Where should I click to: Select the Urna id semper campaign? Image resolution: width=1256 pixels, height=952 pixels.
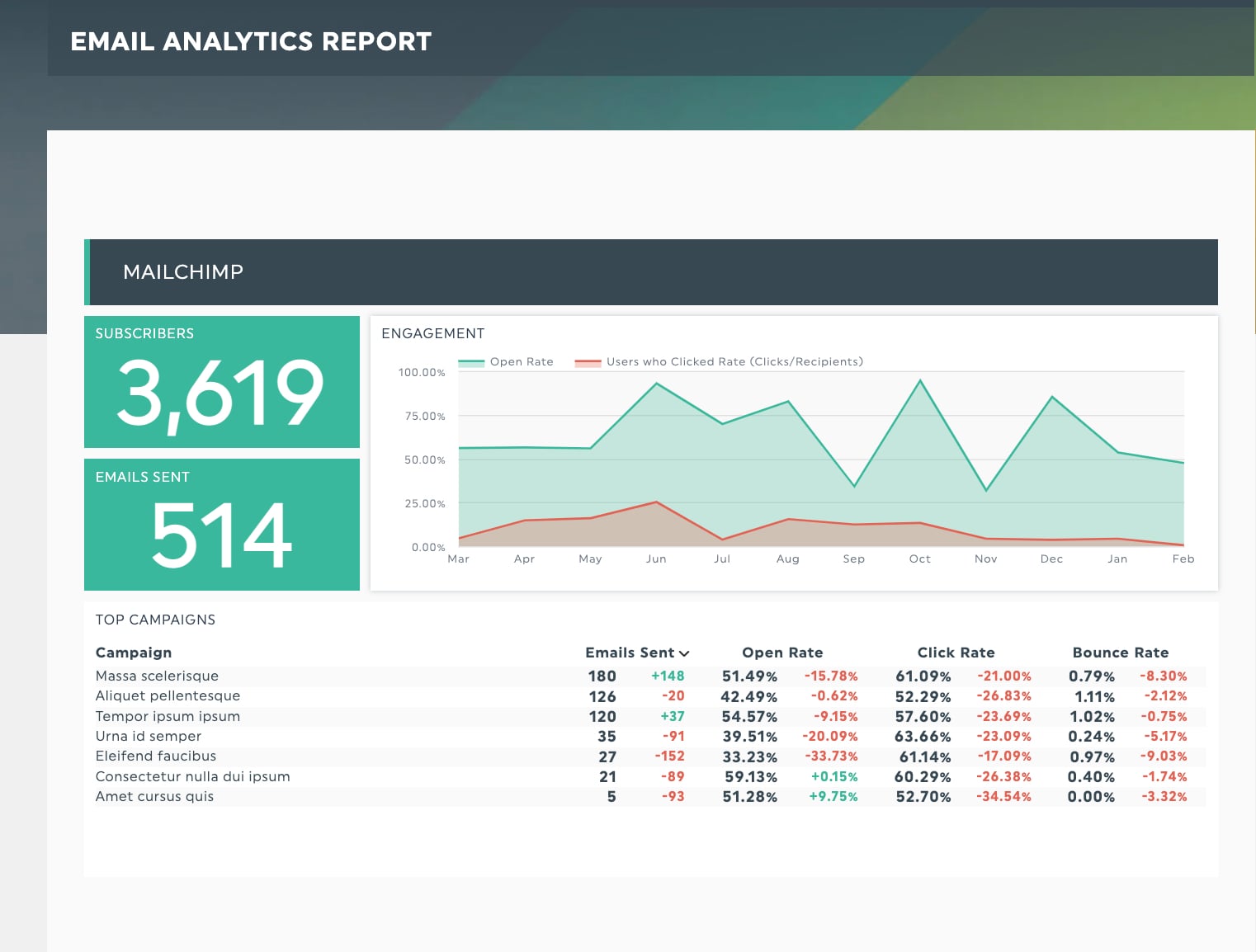tap(149, 736)
